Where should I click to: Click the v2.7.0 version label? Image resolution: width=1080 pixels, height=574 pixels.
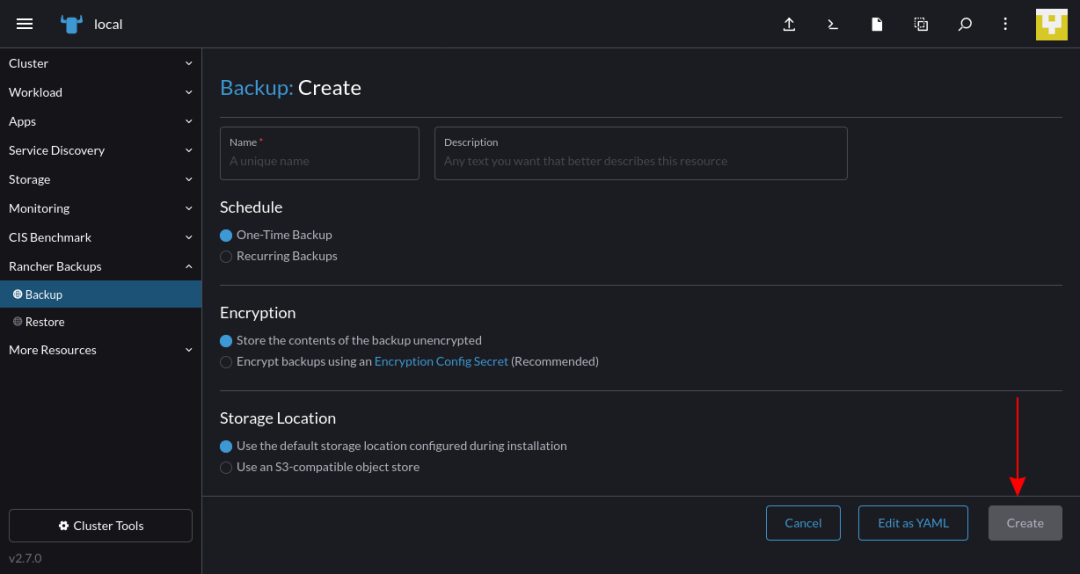coord(25,558)
